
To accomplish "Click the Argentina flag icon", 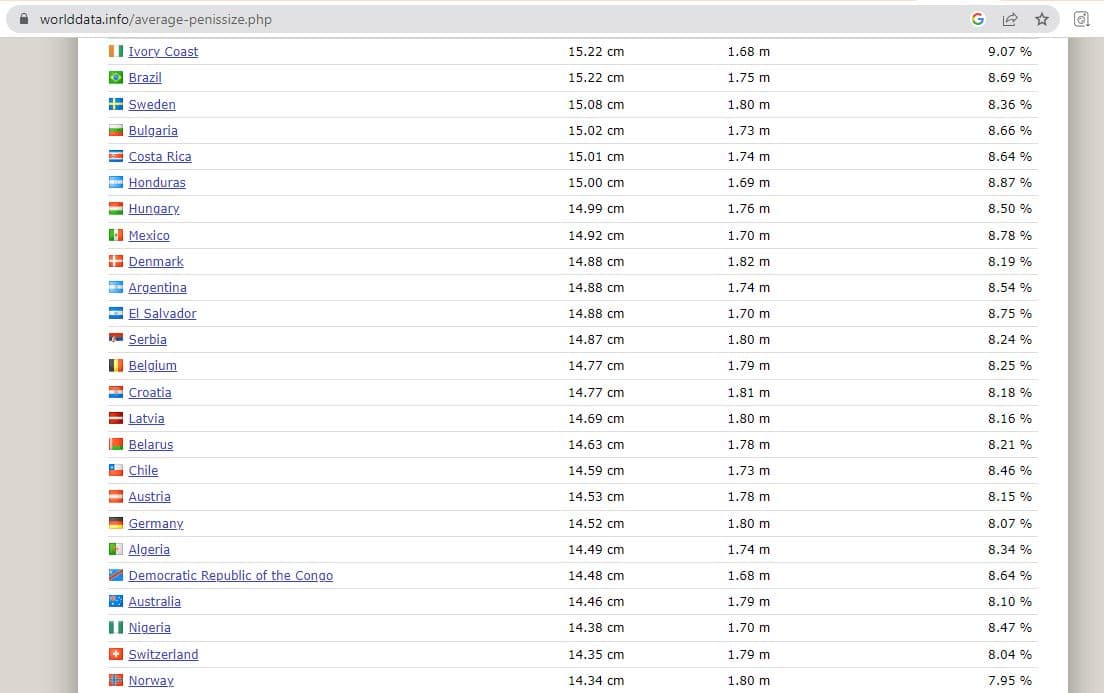I will click(x=116, y=287).
